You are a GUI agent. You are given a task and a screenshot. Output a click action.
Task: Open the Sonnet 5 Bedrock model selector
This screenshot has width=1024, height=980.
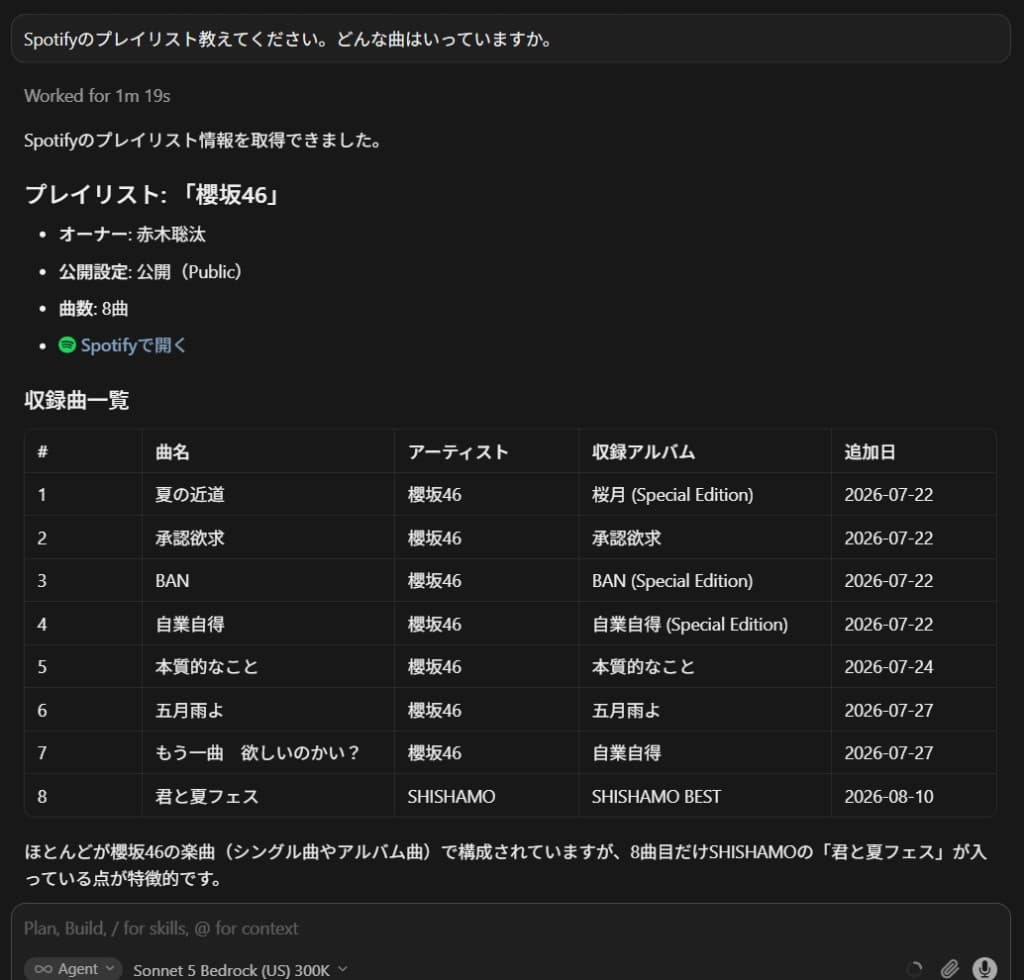pos(240,970)
